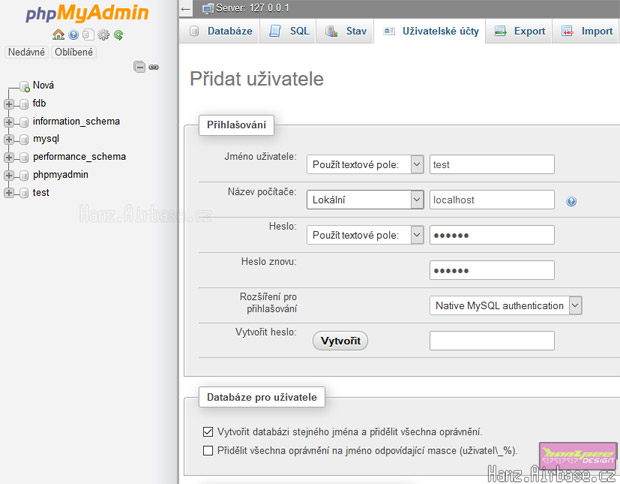620x484 pixels.
Task: Expand the fdb database tree node
Action: 9,104
